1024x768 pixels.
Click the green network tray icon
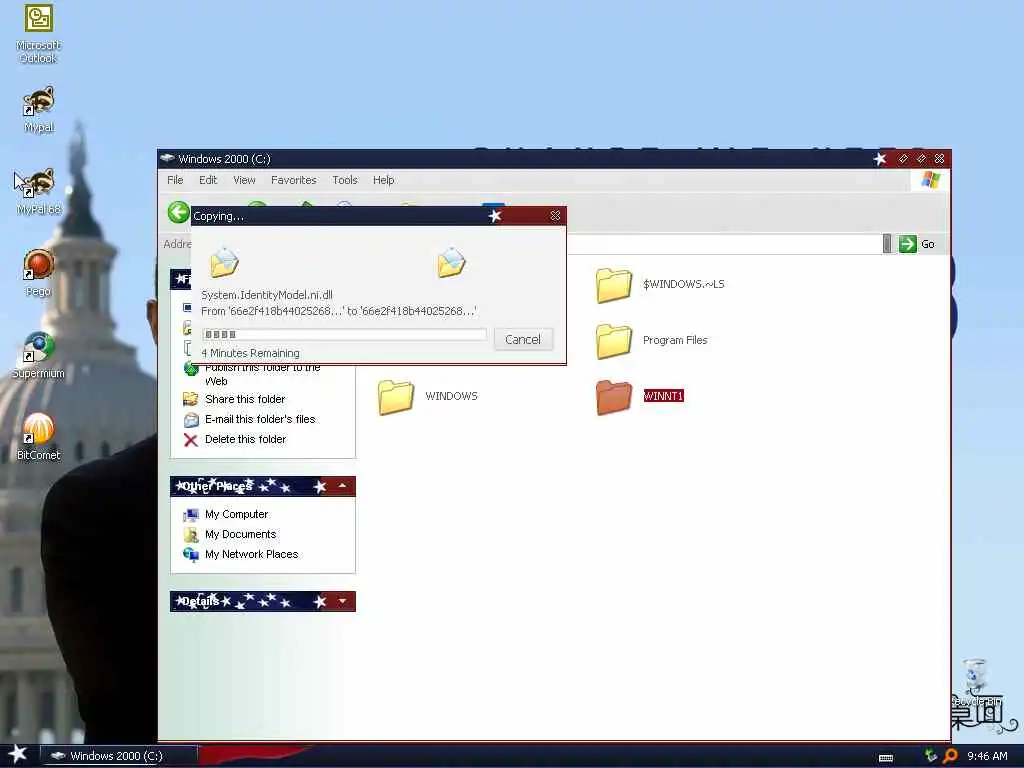point(931,756)
